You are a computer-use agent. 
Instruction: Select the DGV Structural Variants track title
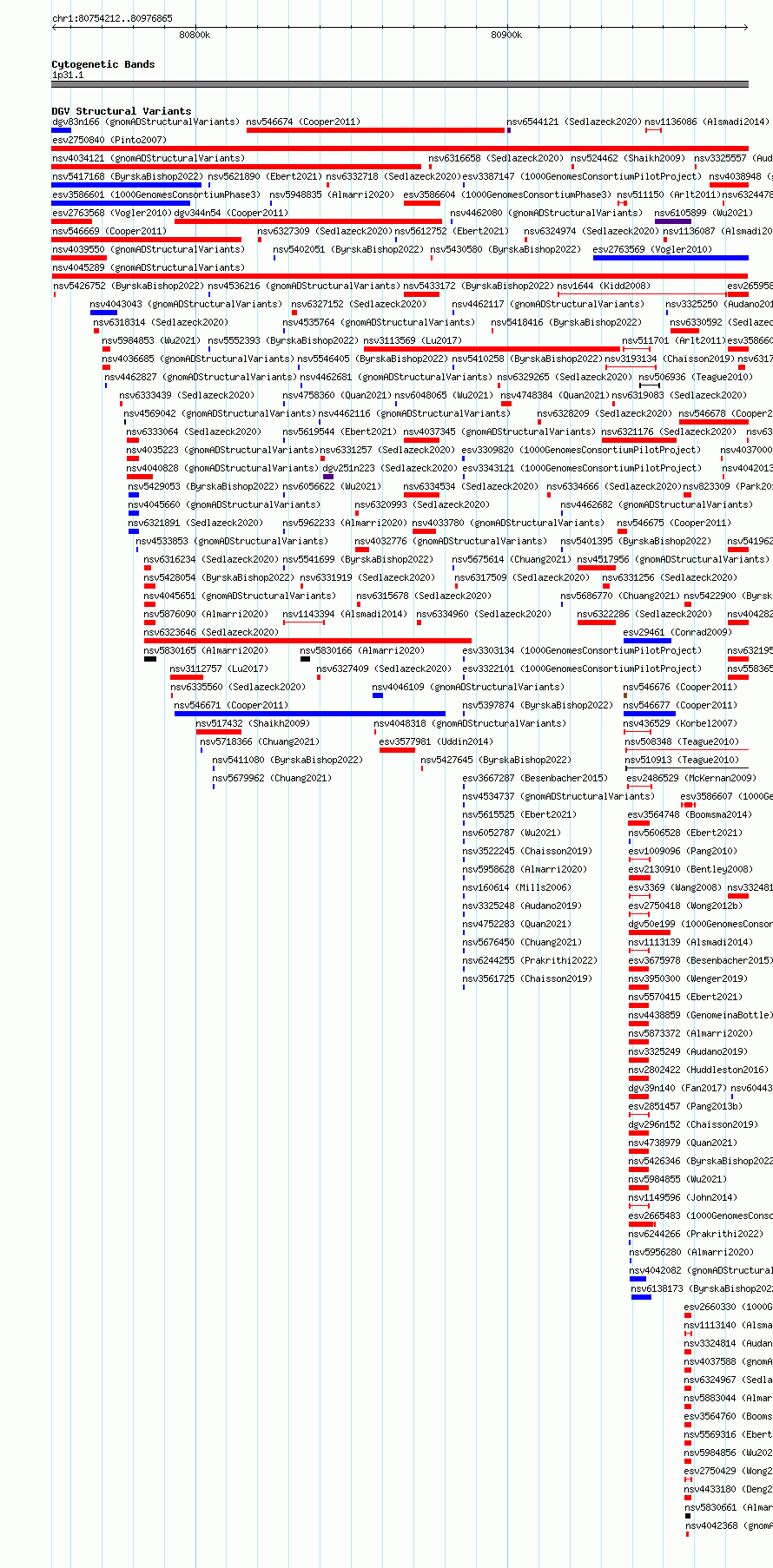click(x=122, y=111)
